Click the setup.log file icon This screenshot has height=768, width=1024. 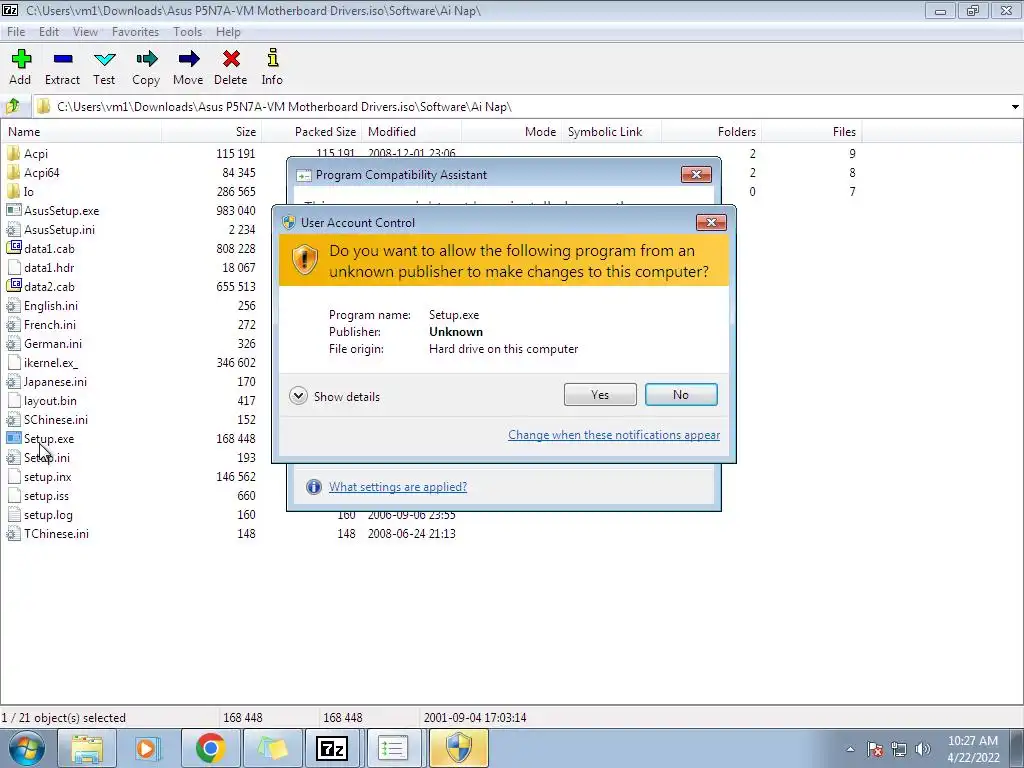[x=13, y=515]
